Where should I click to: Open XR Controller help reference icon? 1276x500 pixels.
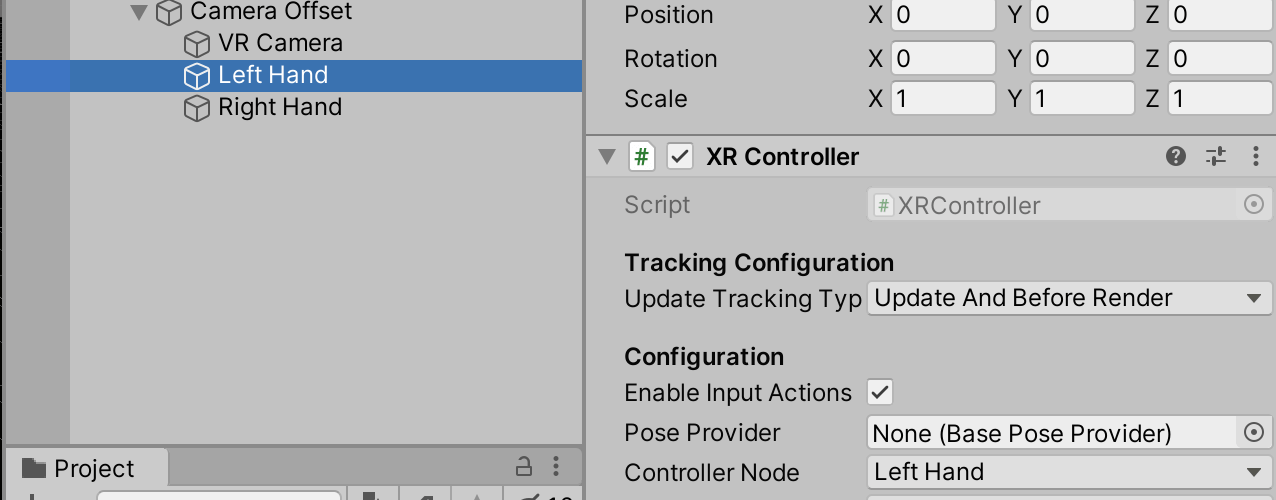point(1176,156)
